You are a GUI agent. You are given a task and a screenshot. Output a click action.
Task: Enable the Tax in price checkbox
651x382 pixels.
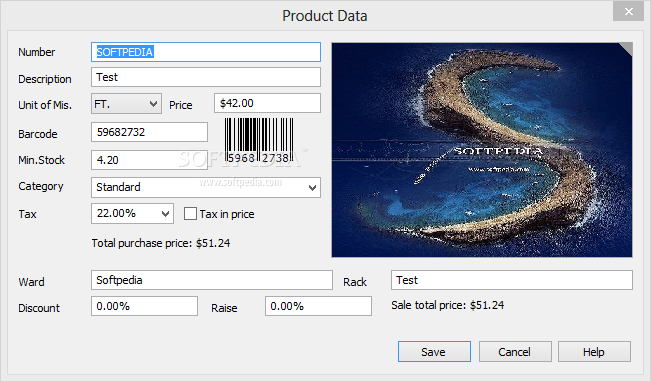click(x=190, y=214)
